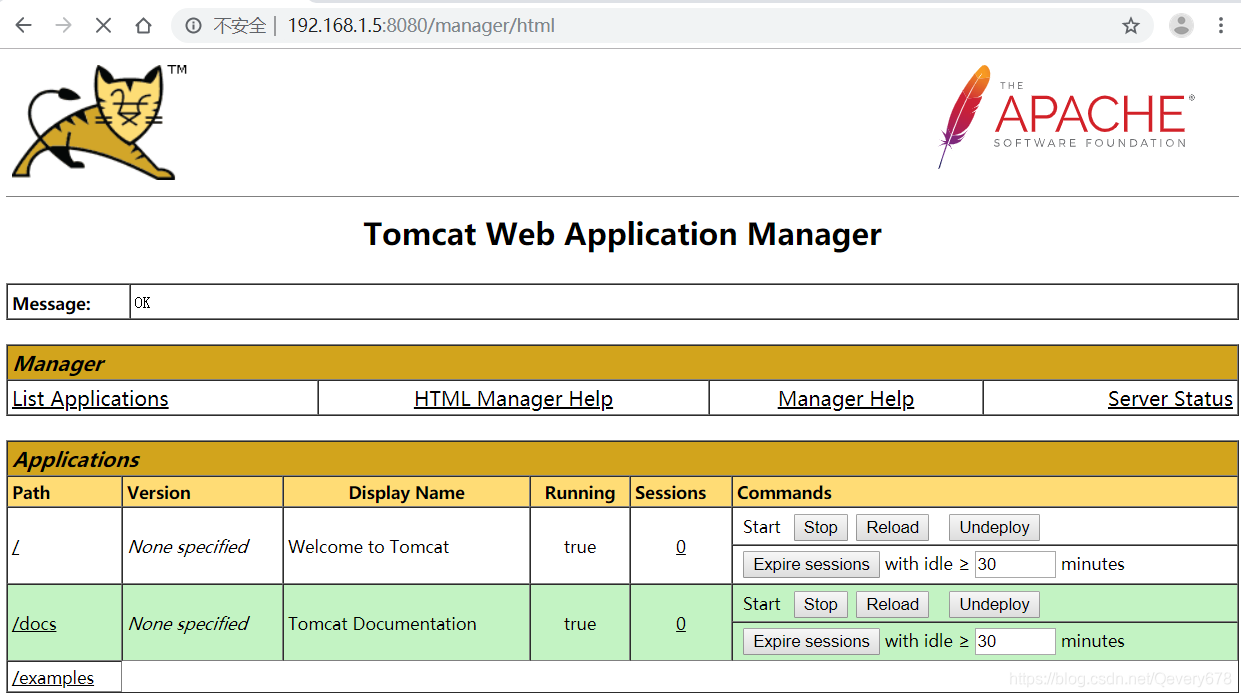Click the 'Tomcat Documentation' display name
Viewport: 1241px width, 697px height.
pyautogui.click(x=382, y=624)
